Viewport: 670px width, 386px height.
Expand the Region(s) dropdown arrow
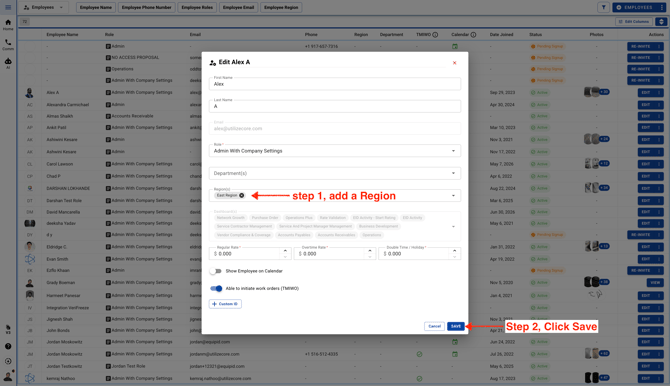[453, 196]
